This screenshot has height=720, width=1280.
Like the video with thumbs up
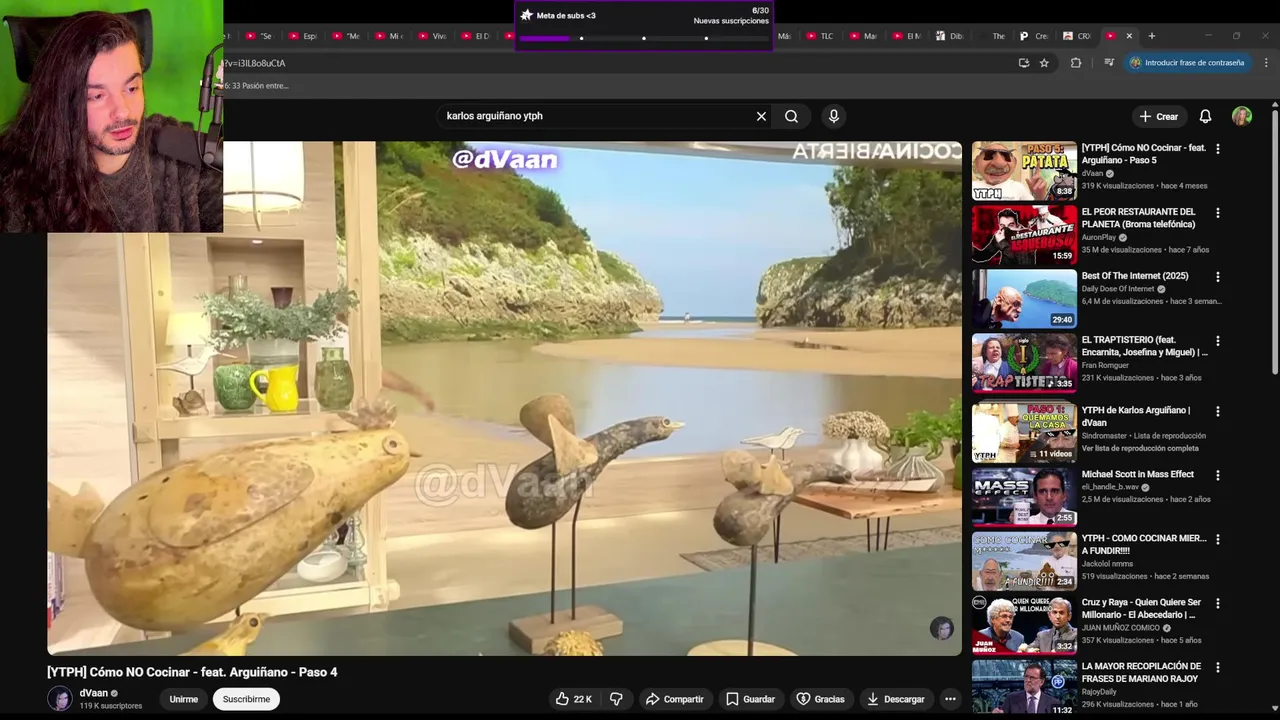click(x=574, y=699)
